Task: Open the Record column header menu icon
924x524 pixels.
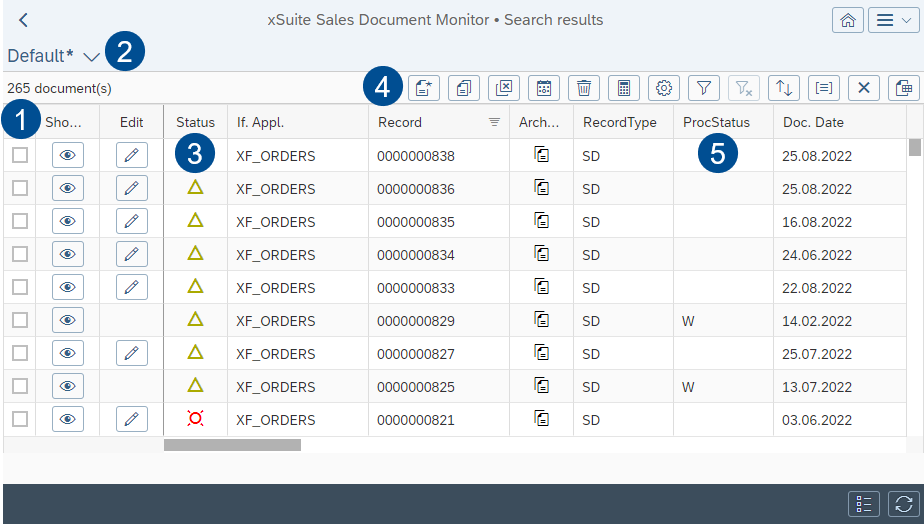Action: point(494,122)
